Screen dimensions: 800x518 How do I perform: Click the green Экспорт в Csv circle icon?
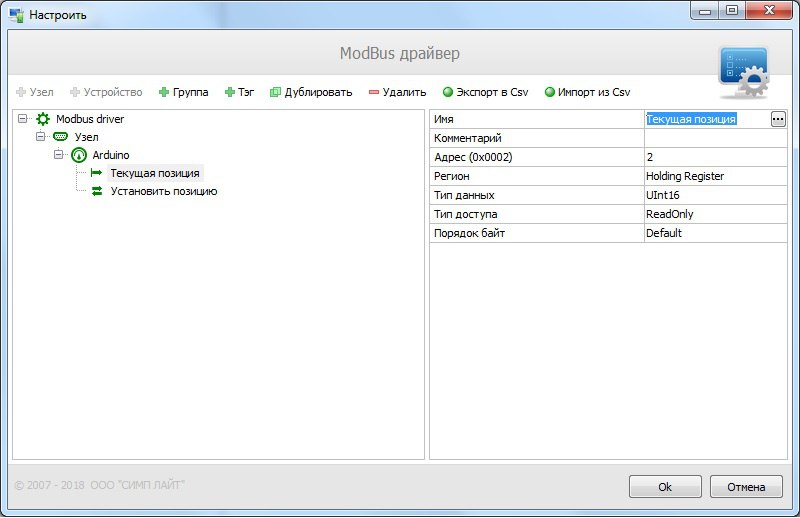[x=447, y=92]
